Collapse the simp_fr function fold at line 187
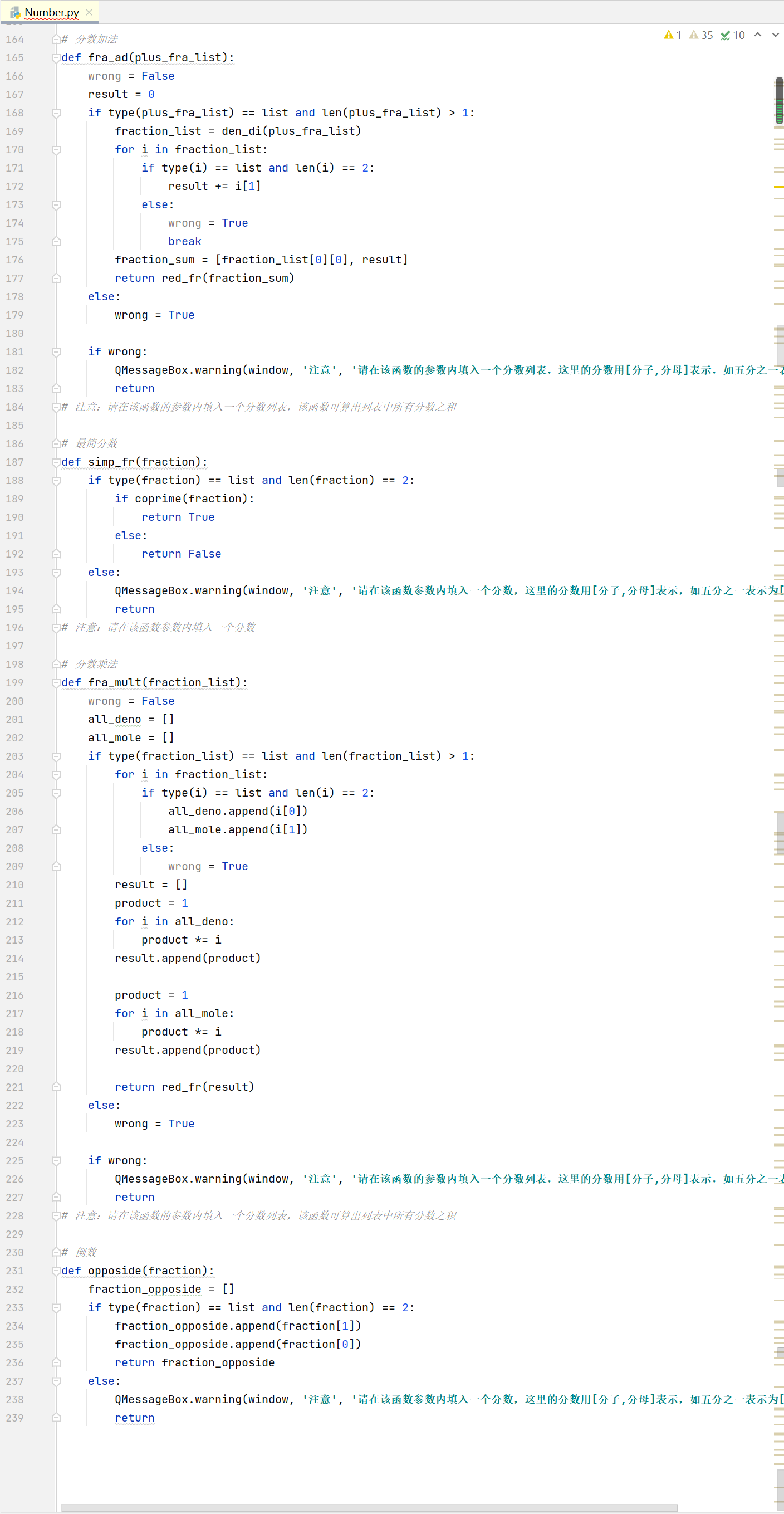Image resolution: width=784 pixels, height=1514 pixels. coord(56,462)
